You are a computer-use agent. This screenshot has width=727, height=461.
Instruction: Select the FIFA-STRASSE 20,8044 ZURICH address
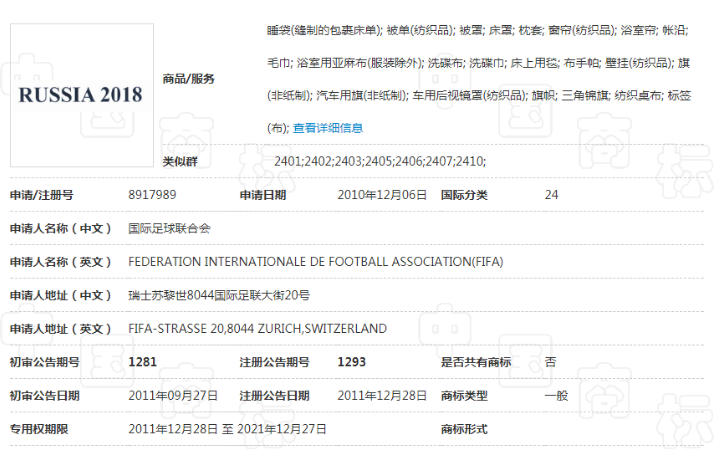pos(257,328)
